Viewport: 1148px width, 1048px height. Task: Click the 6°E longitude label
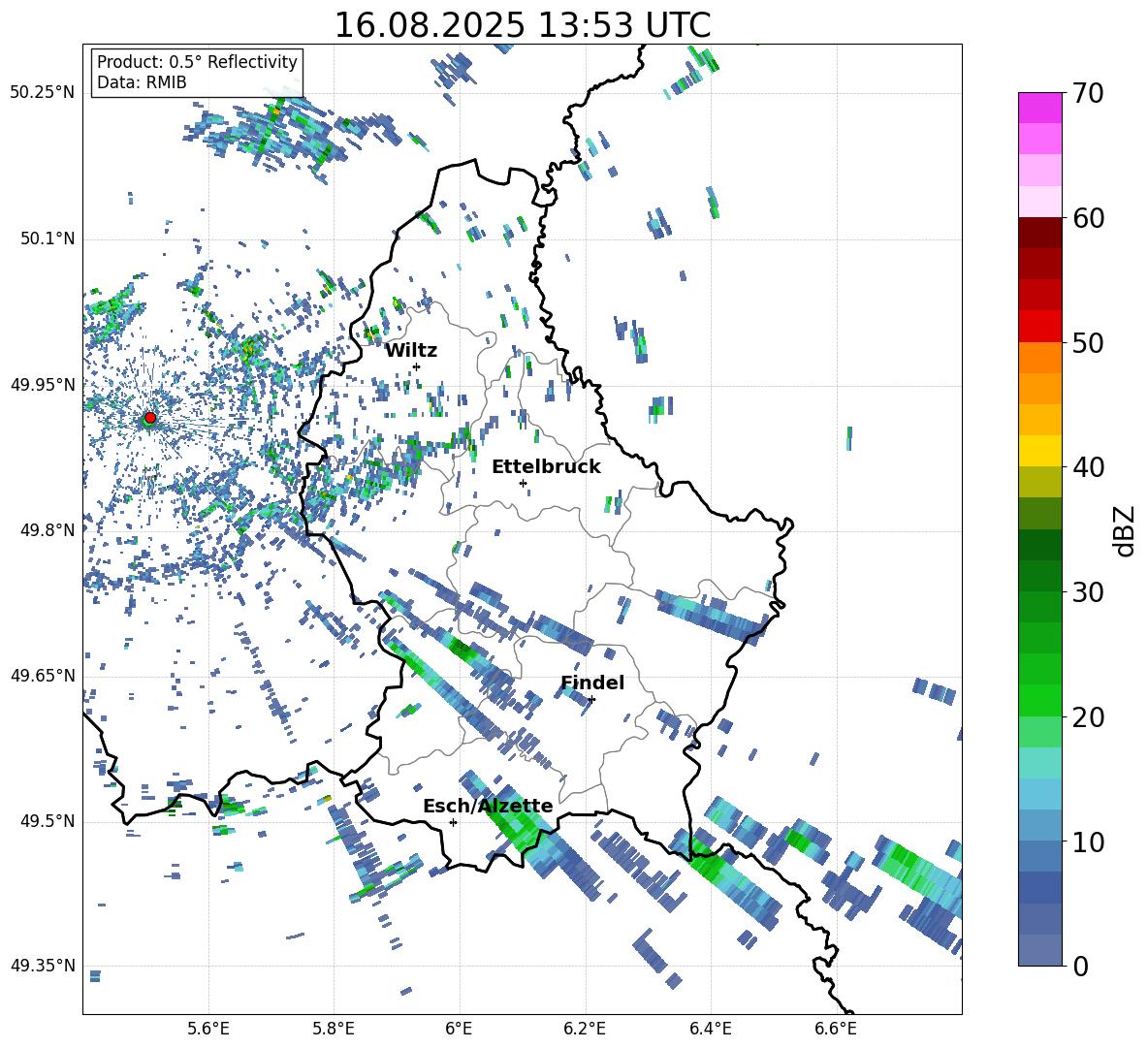pos(459,1029)
